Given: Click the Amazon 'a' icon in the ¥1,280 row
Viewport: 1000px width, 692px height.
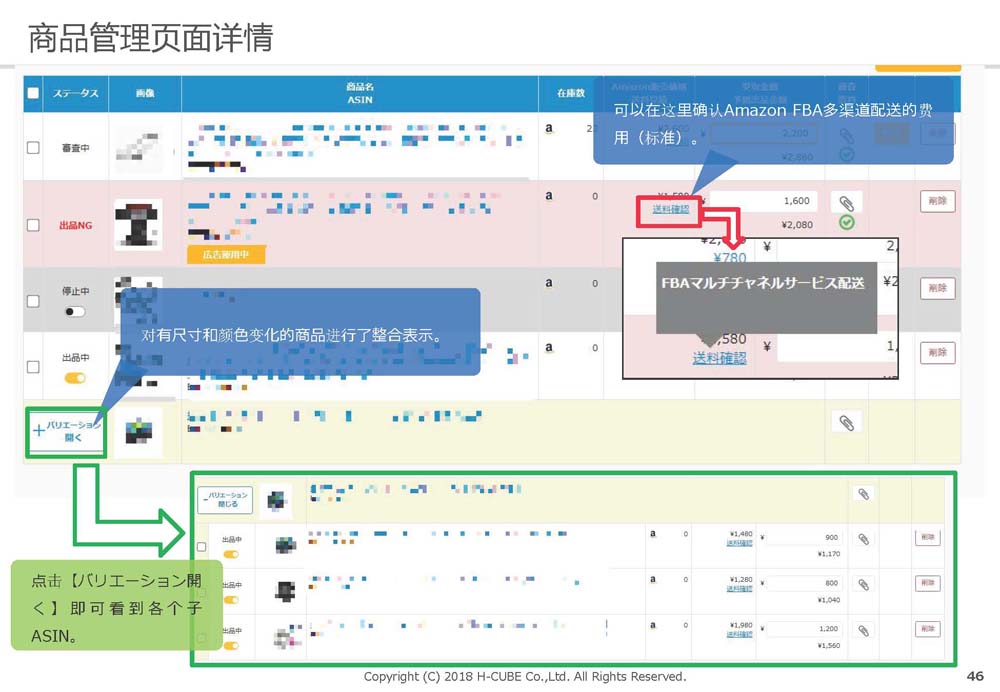Looking at the screenshot, I should [652, 579].
